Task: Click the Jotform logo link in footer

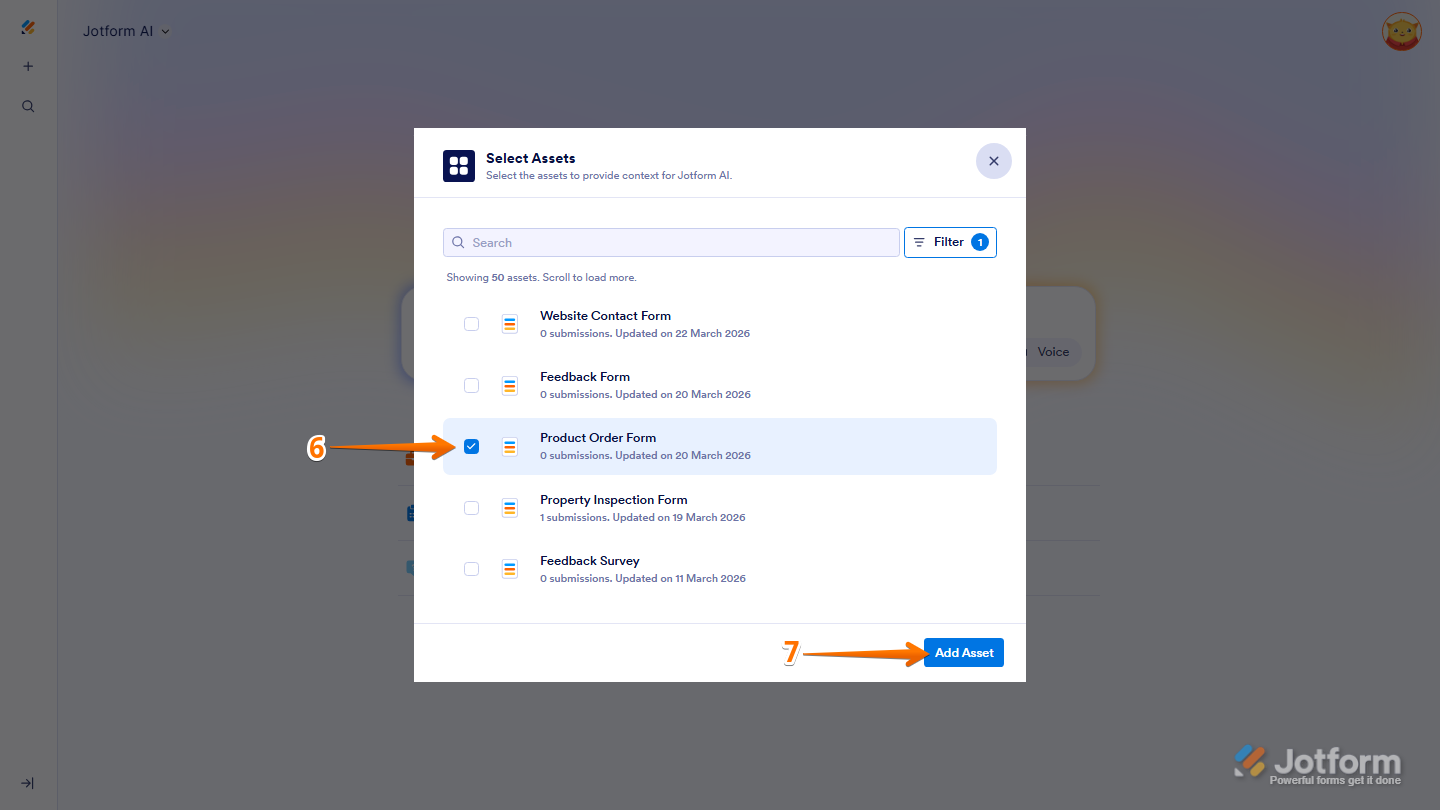Action: (1313, 760)
